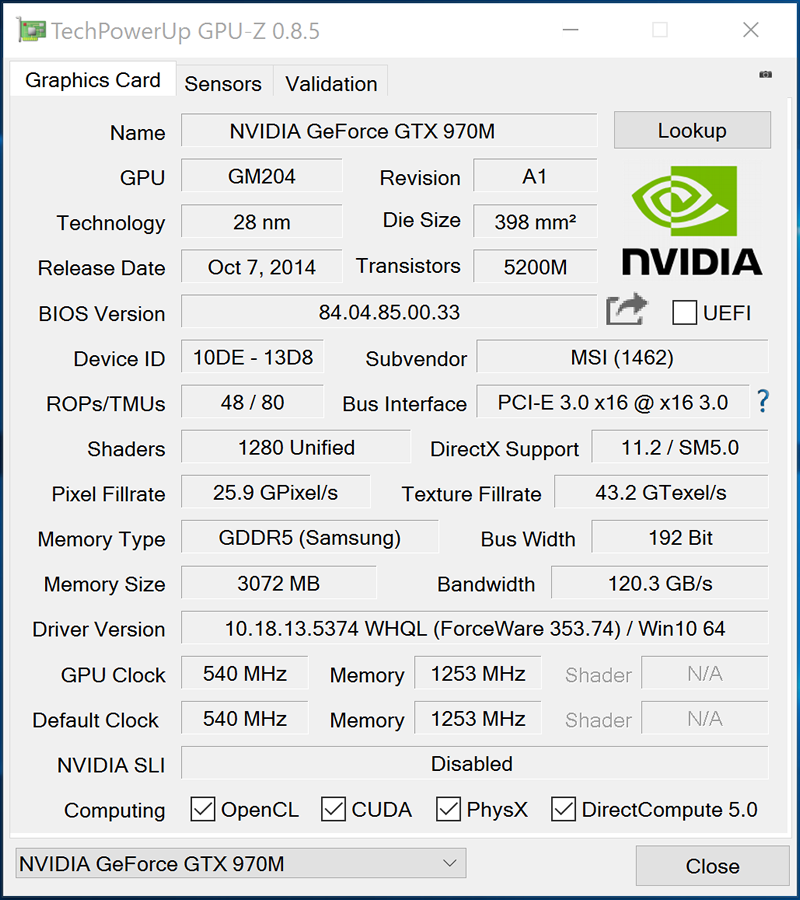Image resolution: width=800 pixels, height=900 pixels.
Task: Toggle the PhysX checkbox
Action: [x=448, y=809]
